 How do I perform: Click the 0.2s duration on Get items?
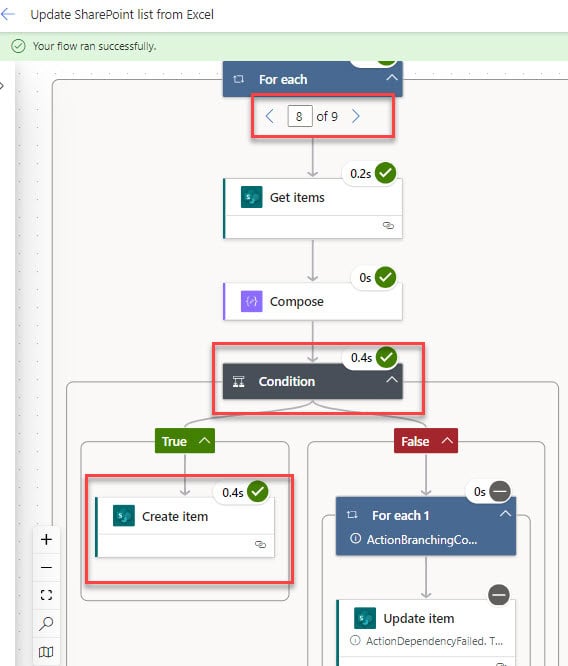[x=360, y=174]
